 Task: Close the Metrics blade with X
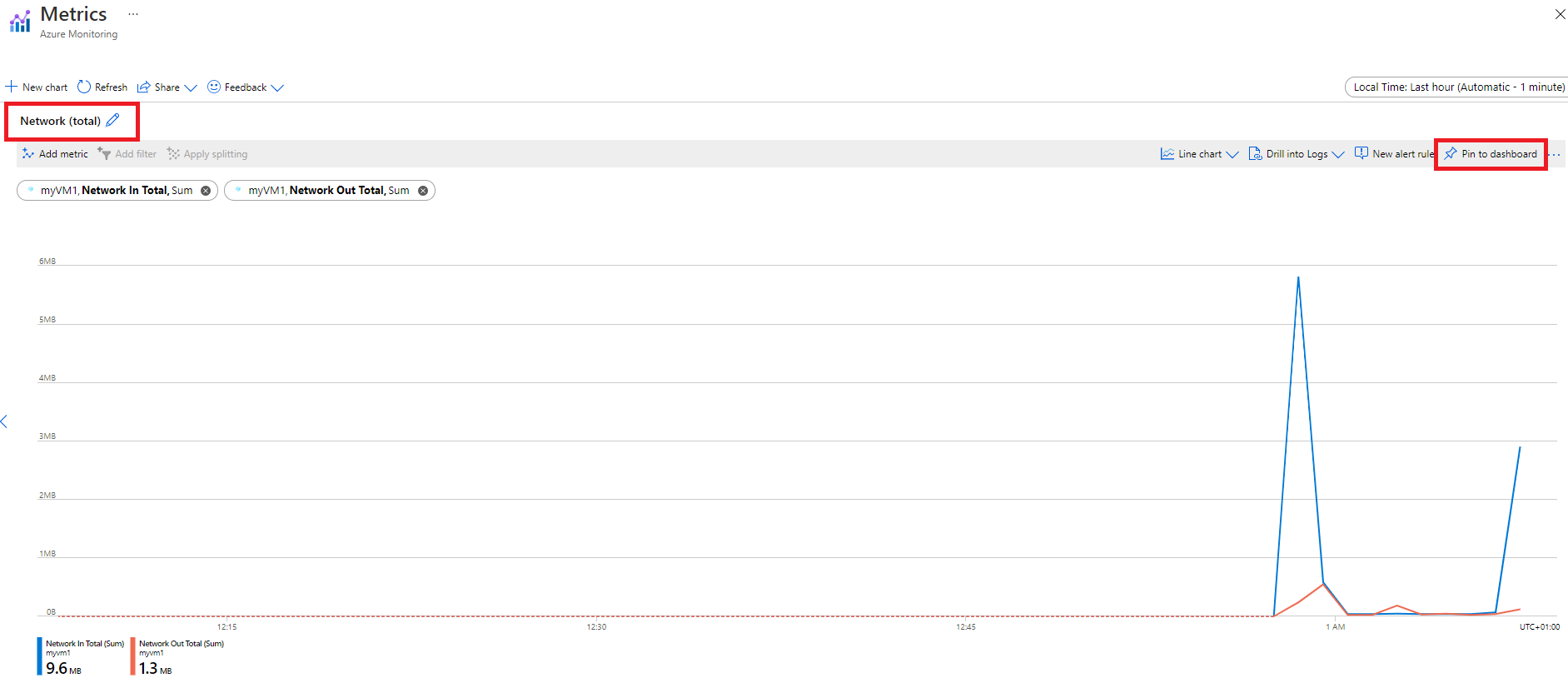click(1560, 14)
